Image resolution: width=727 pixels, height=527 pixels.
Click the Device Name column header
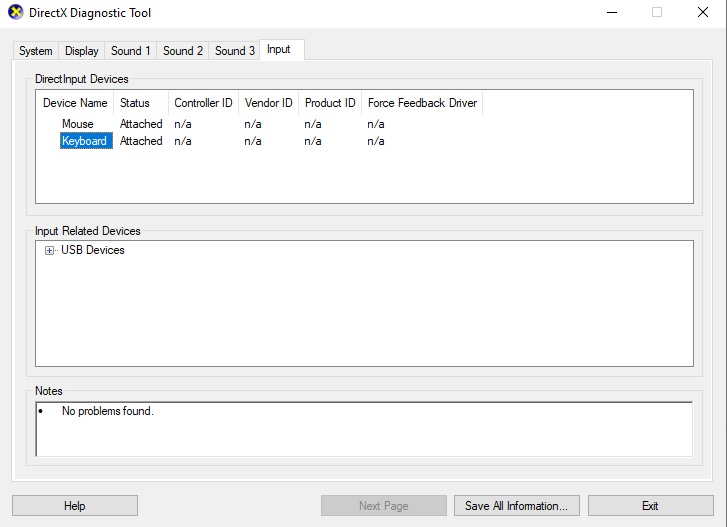click(75, 103)
